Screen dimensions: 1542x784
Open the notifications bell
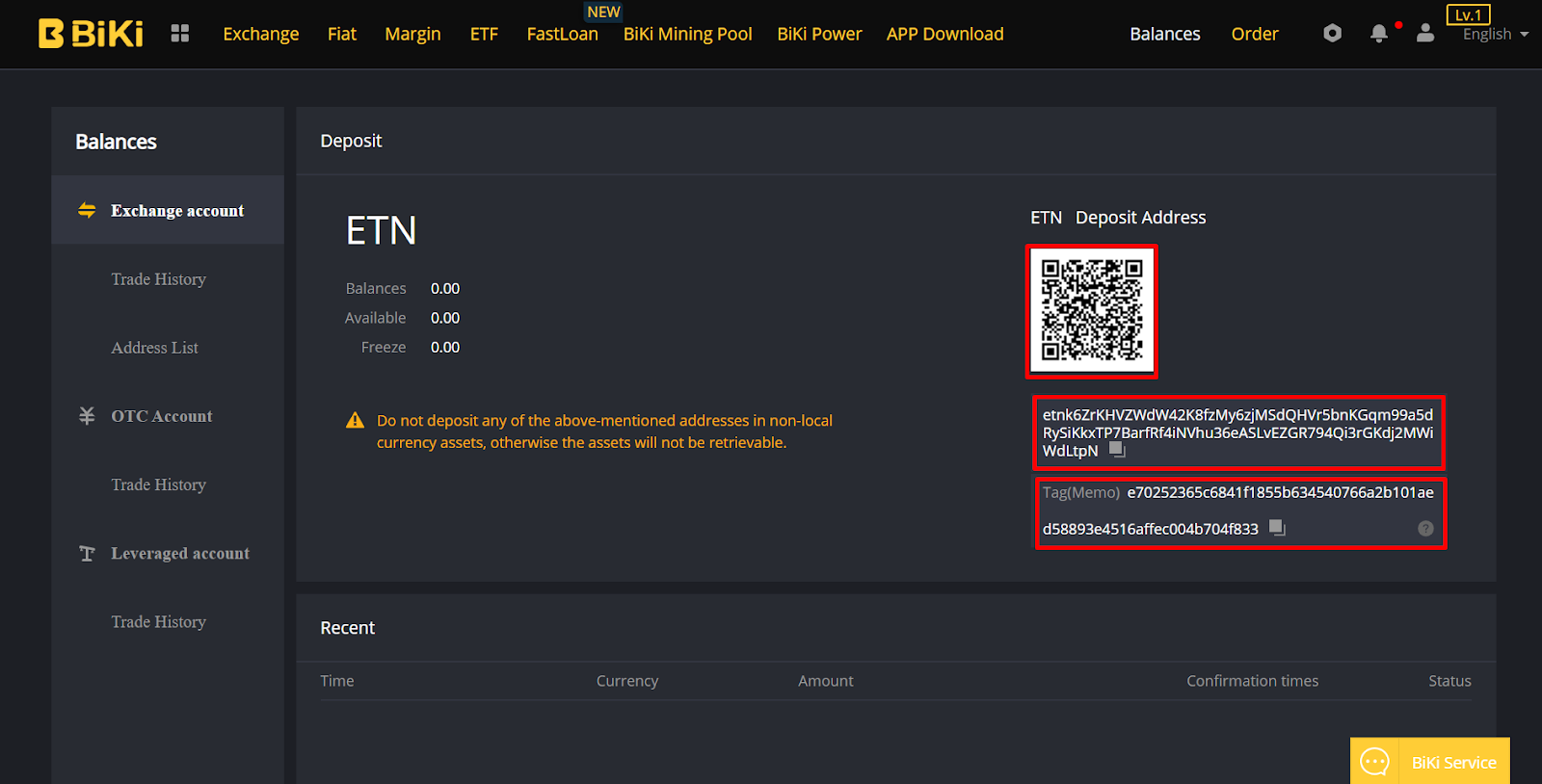pyautogui.click(x=1379, y=34)
